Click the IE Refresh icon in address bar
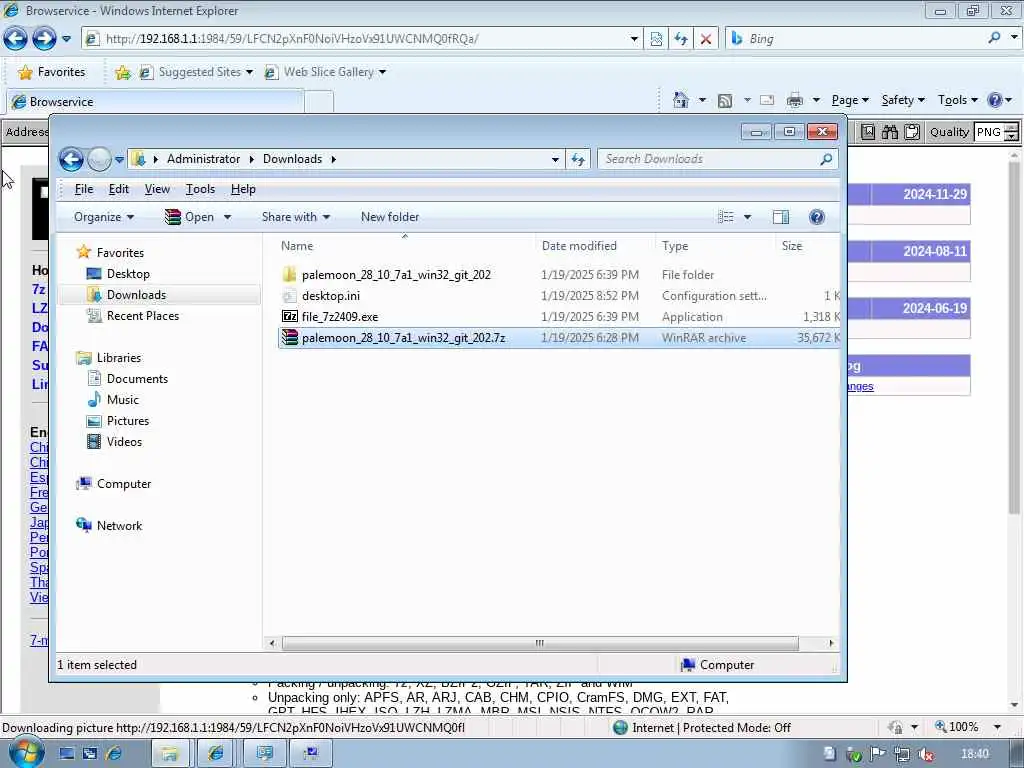The height and width of the screenshot is (768, 1024). pyautogui.click(x=680, y=39)
